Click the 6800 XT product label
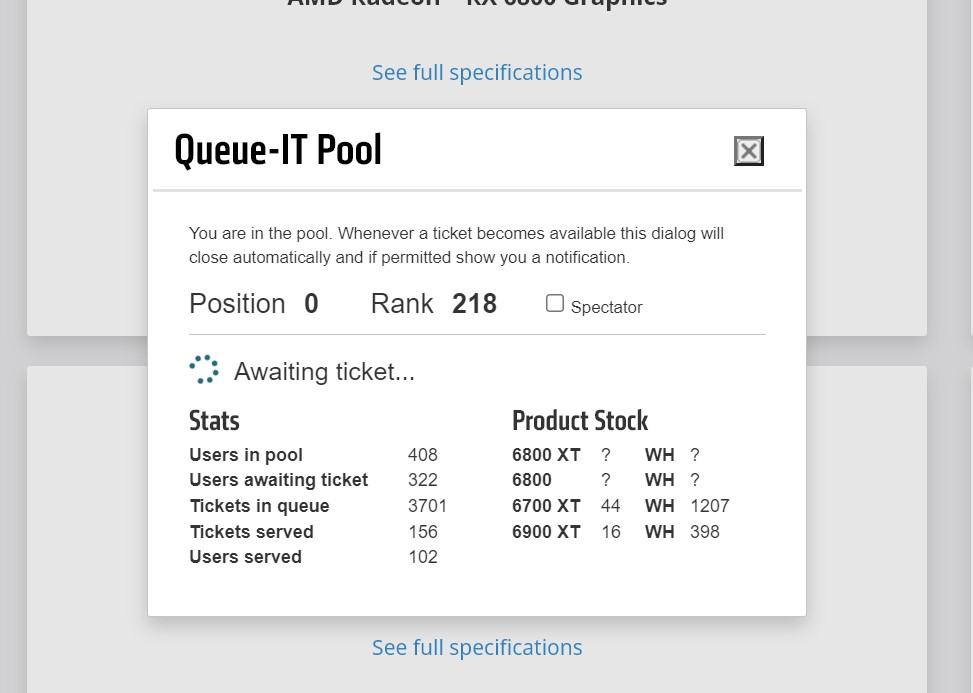Image resolution: width=973 pixels, height=693 pixels. (546, 455)
